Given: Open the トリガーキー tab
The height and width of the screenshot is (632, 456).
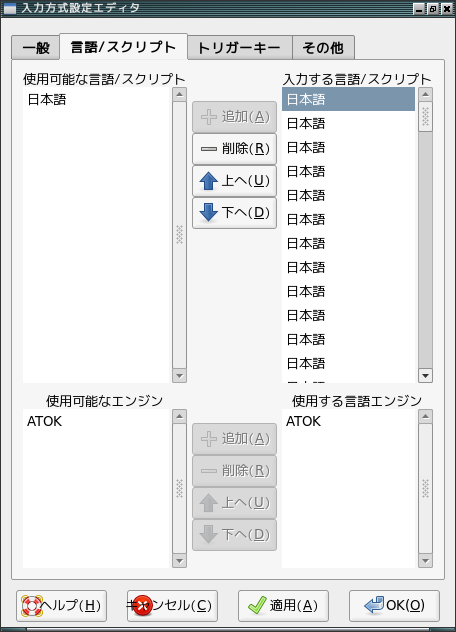Looking at the screenshot, I should point(239,48).
